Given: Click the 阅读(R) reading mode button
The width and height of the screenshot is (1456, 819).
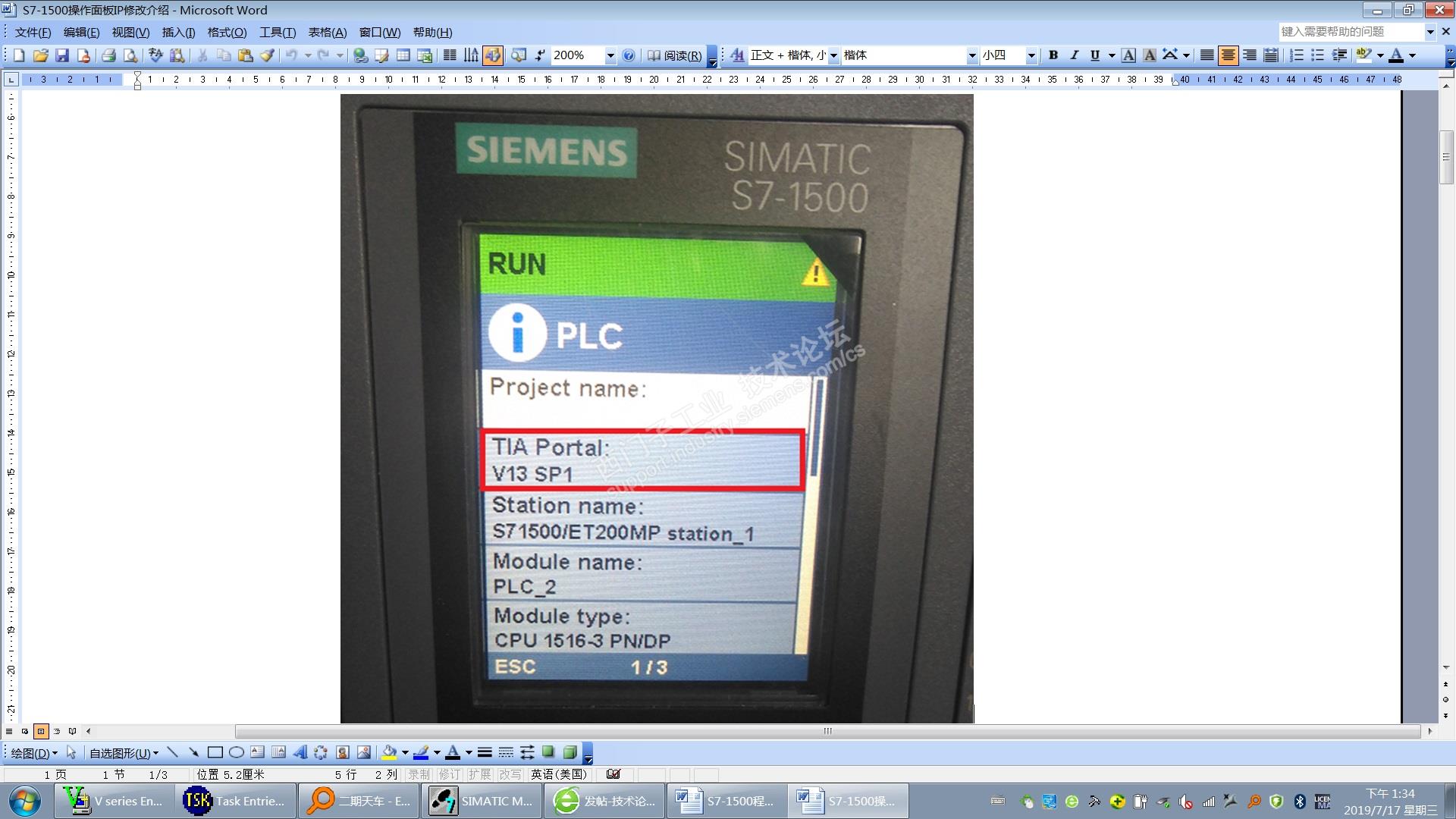Looking at the screenshot, I should pos(674,55).
